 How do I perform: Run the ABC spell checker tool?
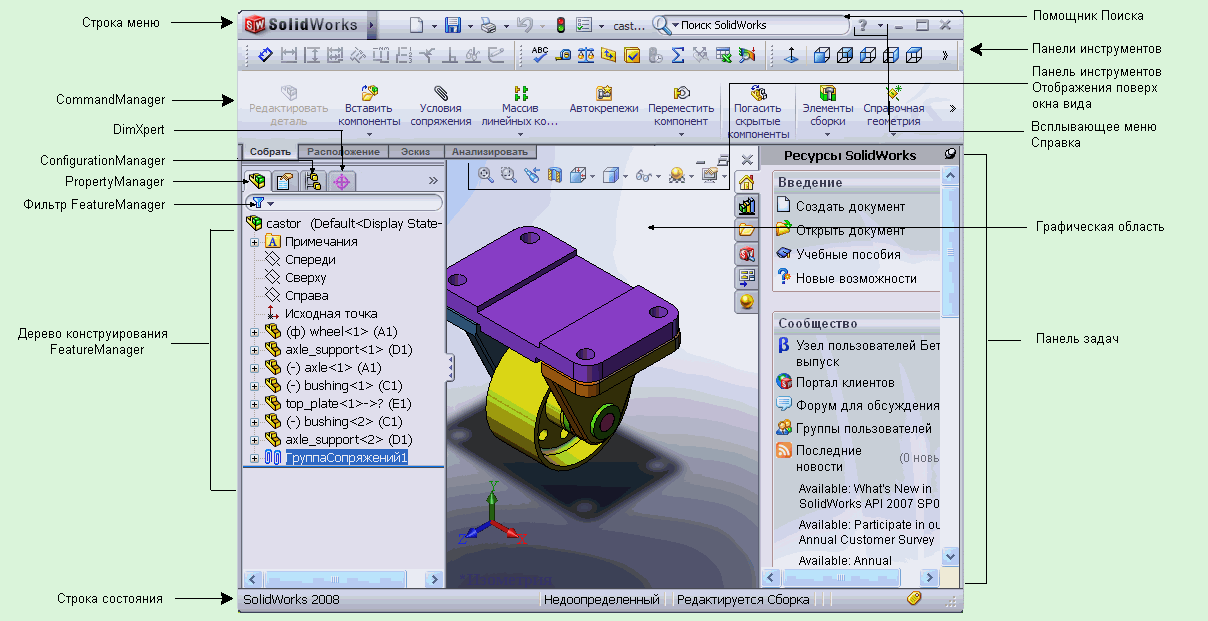click(x=540, y=55)
